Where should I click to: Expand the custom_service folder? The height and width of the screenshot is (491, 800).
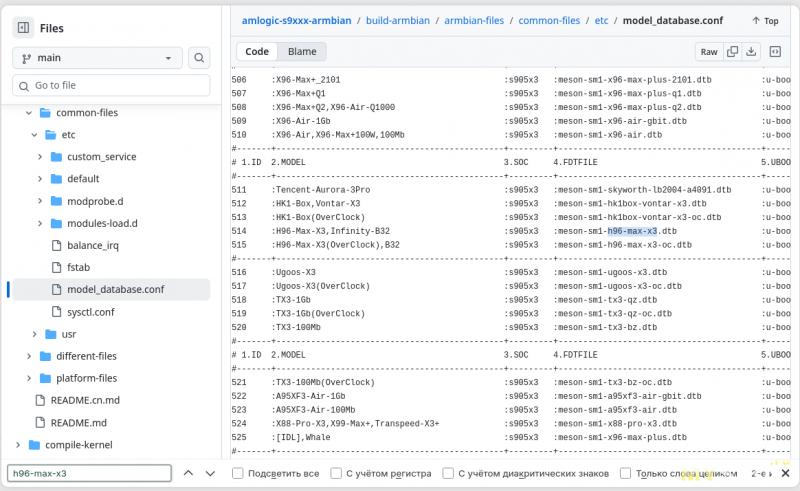39,157
